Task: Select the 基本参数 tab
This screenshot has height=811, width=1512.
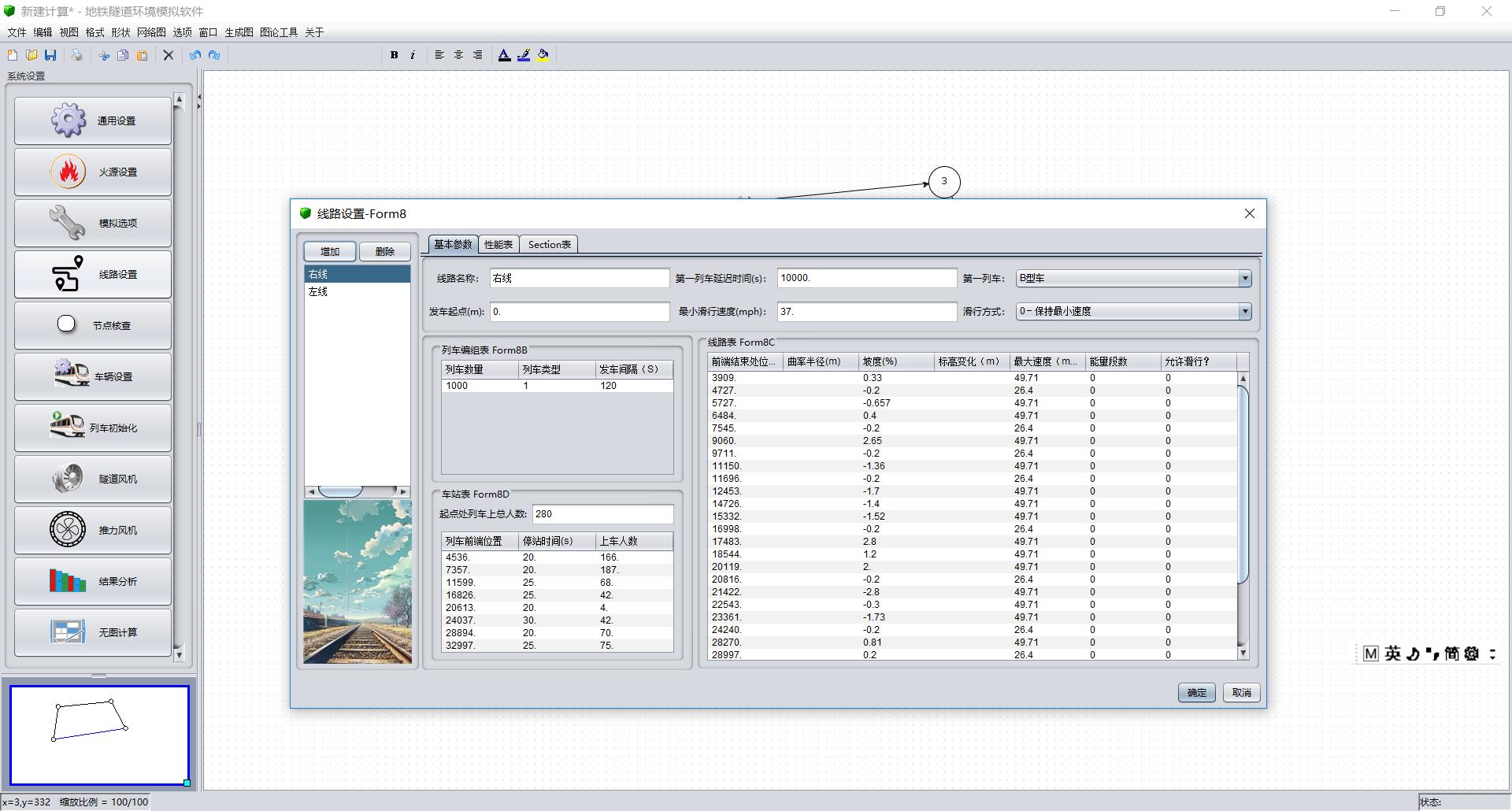Action: tap(453, 244)
